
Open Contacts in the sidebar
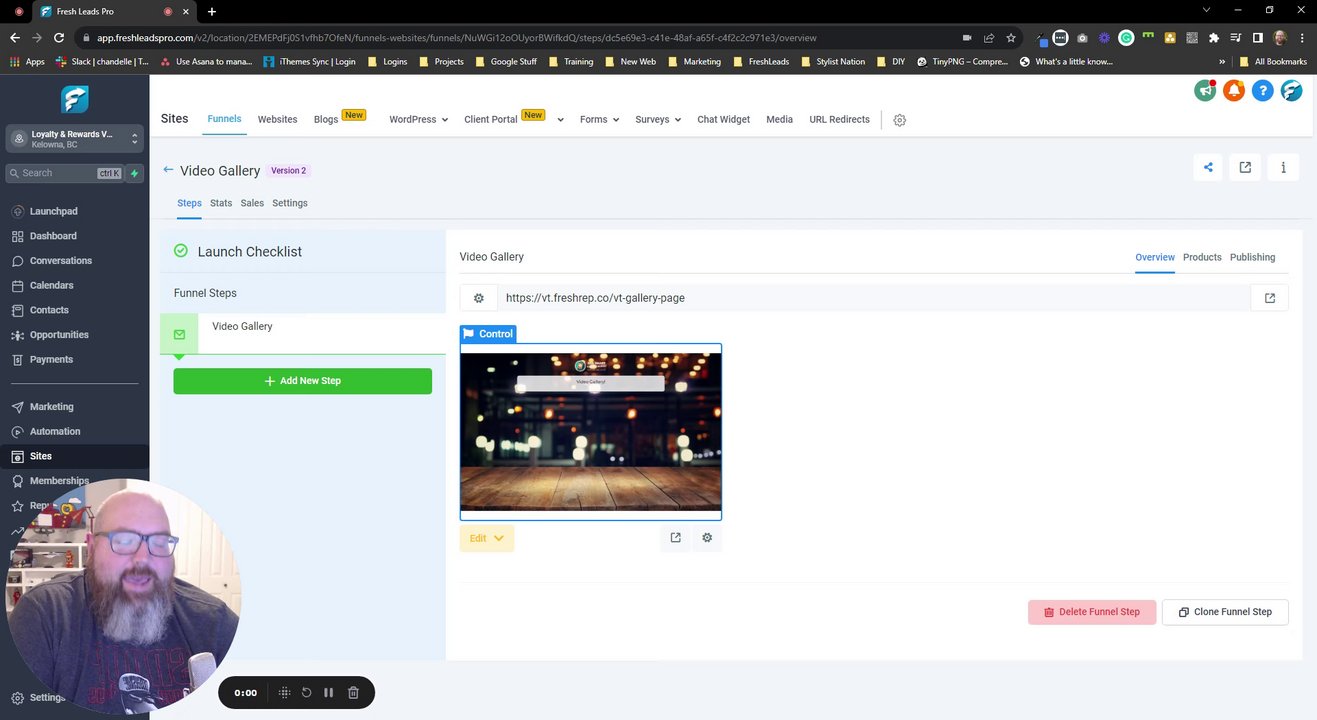[x=49, y=310]
